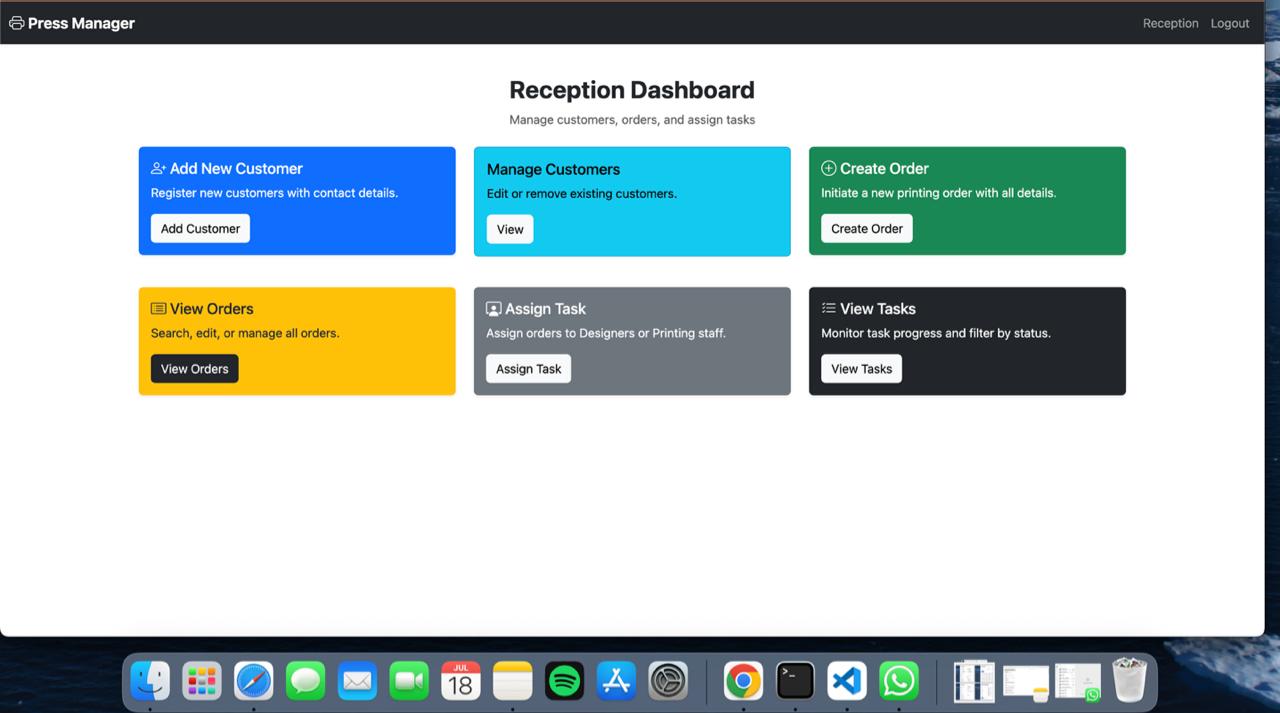Open App Store from the dock
The width and height of the screenshot is (1280, 713).
616,681
